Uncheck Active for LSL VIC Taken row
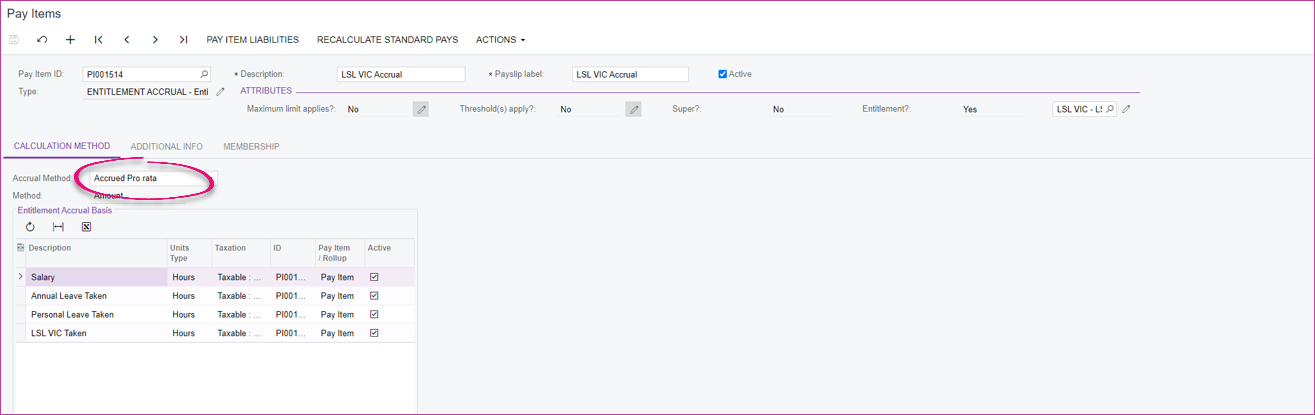The height and width of the screenshot is (415, 1315). (374, 333)
